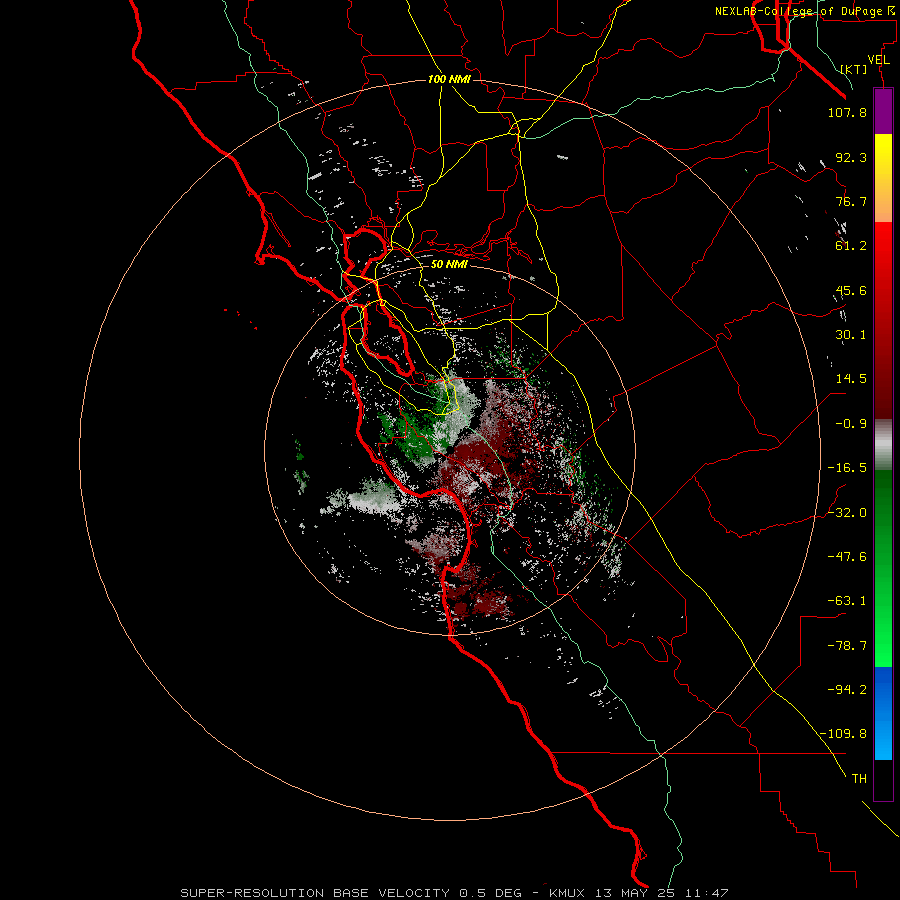Screen dimensions: 900x900
Task: Click the -0.9 legend value
Action: point(851,424)
